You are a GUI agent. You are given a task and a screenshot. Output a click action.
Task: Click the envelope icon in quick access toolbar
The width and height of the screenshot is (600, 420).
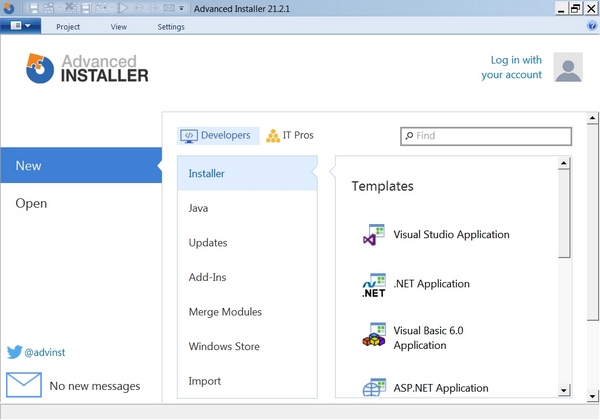point(169,8)
